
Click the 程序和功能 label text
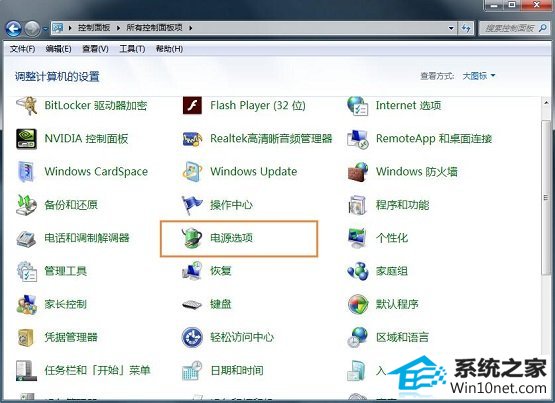402,205
